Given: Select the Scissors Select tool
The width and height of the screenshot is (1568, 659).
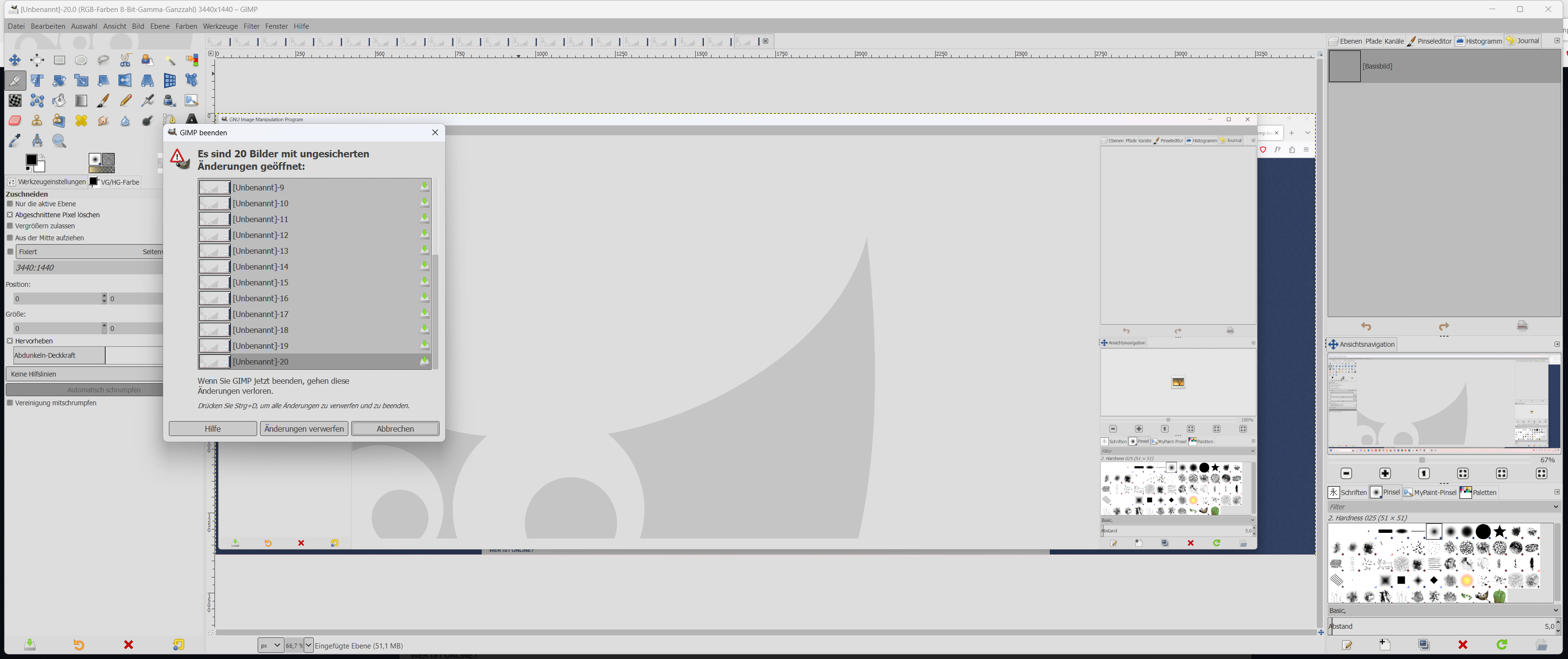Looking at the screenshot, I should pyautogui.click(x=125, y=59).
